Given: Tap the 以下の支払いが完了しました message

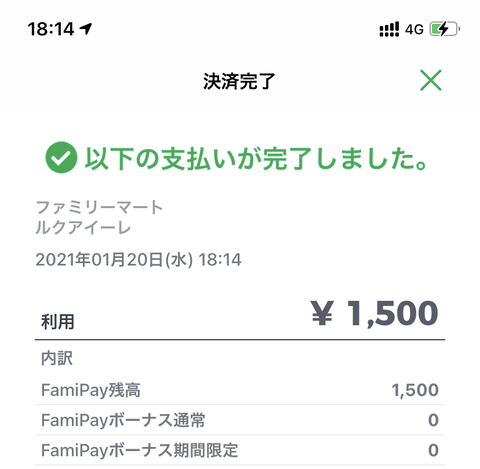Looking at the screenshot, I should 256,158.
